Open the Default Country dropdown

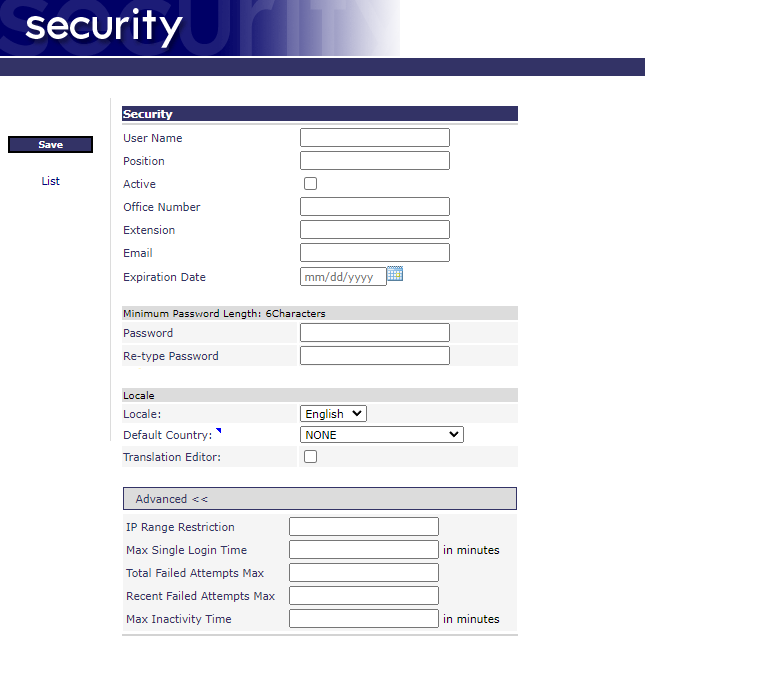(x=381, y=435)
